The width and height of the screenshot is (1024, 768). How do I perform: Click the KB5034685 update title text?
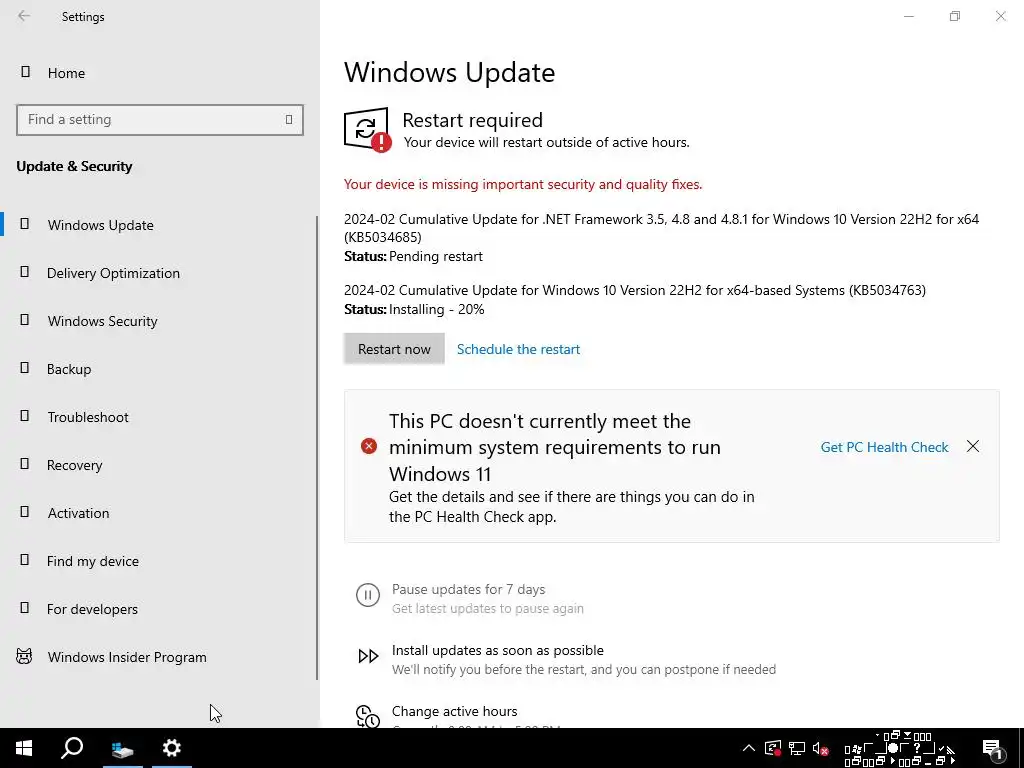tap(661, 228)
